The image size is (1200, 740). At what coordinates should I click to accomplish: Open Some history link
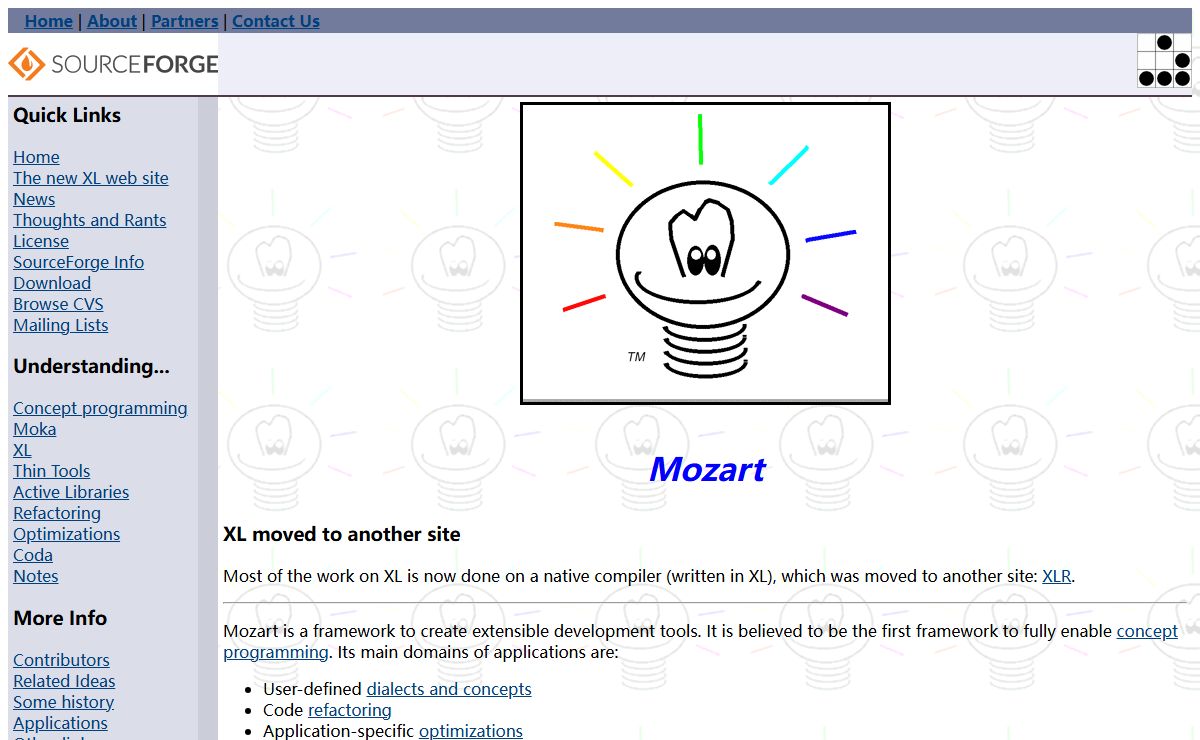tap(64, 702)
